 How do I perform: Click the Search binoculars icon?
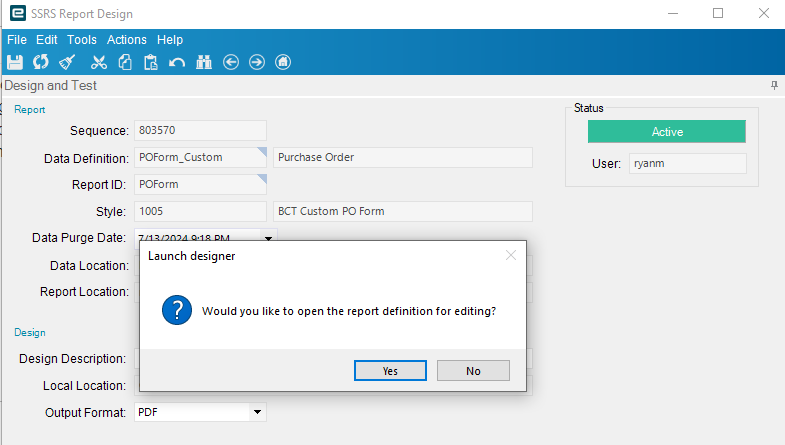tap(204, 62)
